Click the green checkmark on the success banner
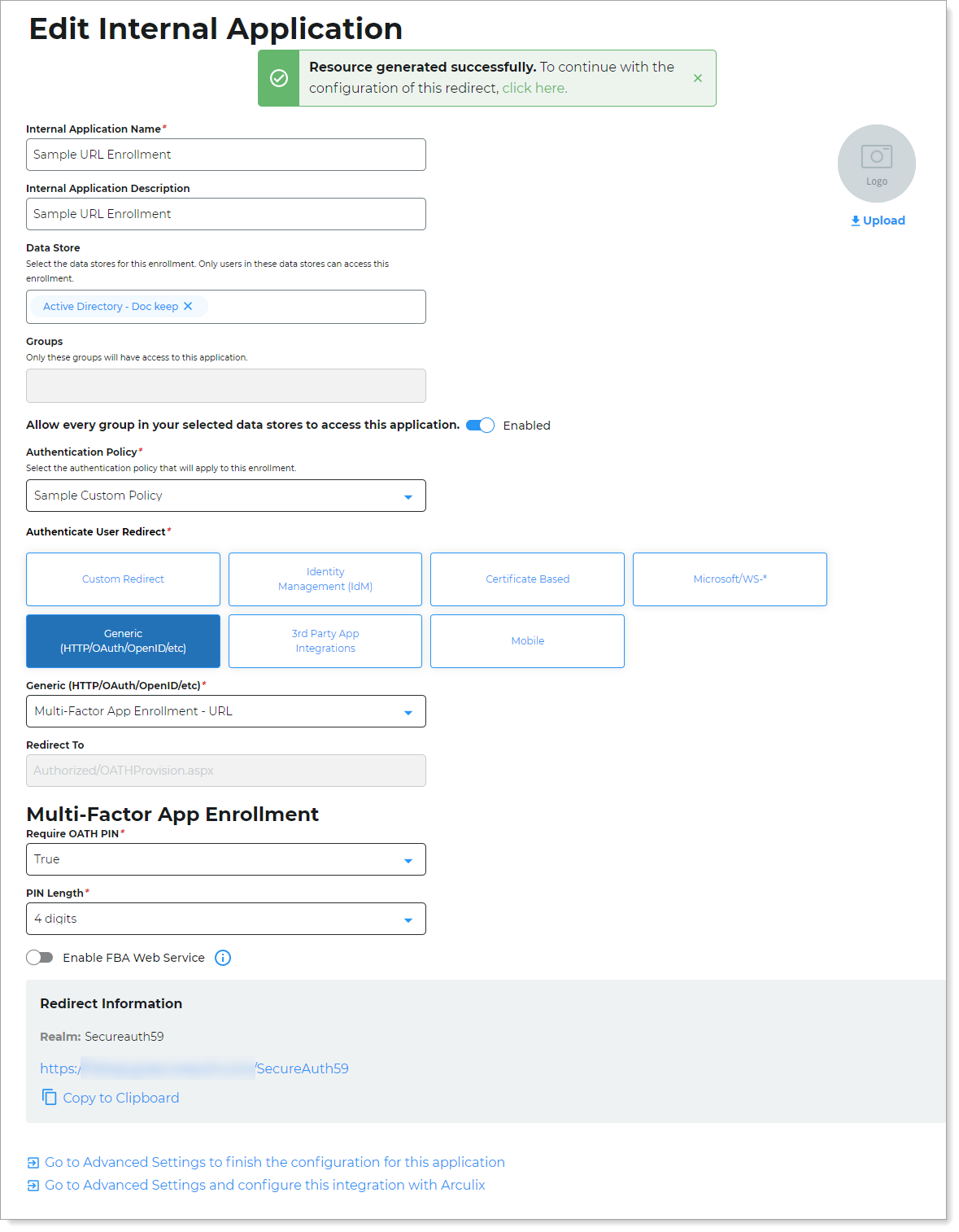959x1232 pixels. (x=279, y=78)
